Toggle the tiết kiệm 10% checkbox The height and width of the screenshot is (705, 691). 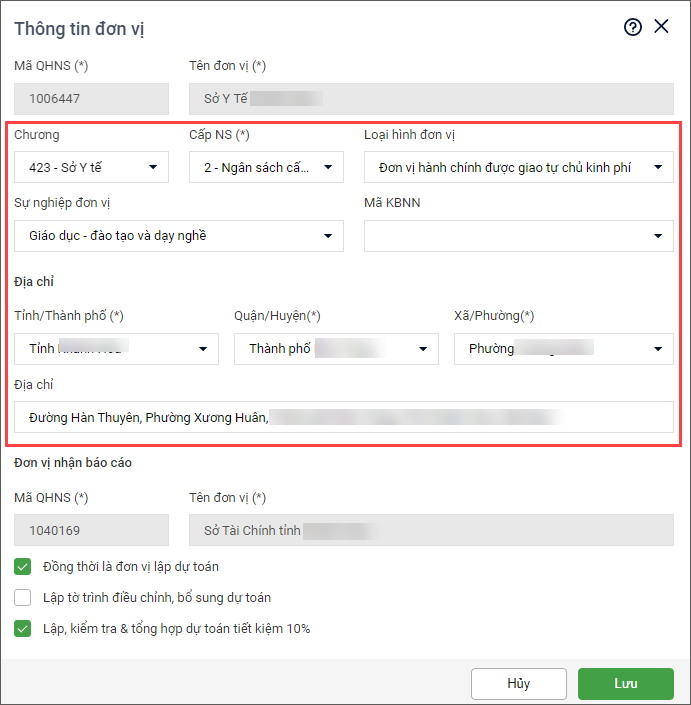coord(23,629)
